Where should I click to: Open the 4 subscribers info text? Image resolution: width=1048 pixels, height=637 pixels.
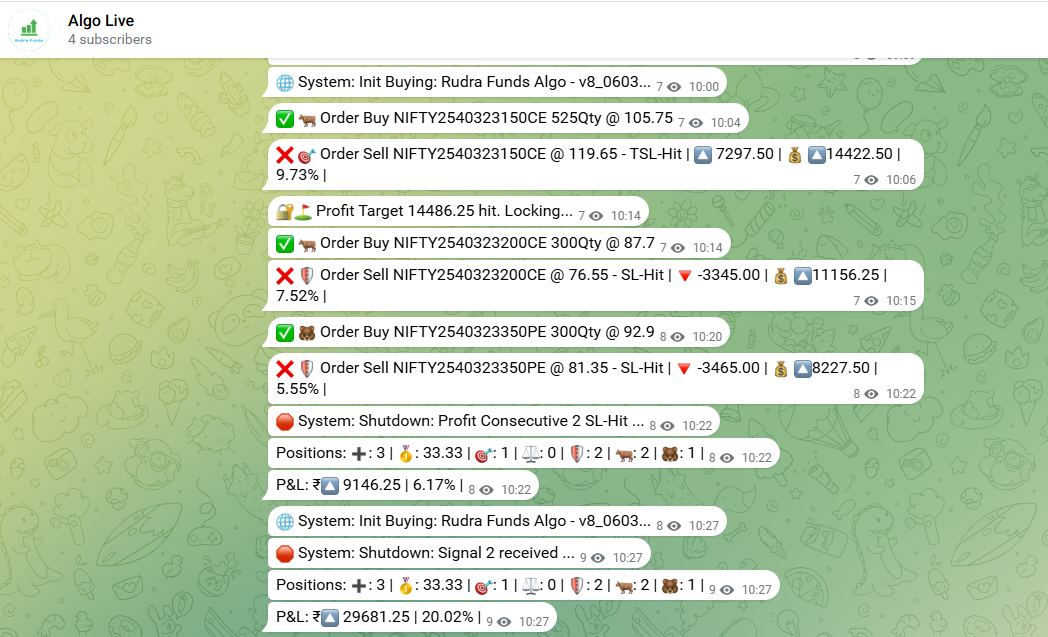(110, 40)
